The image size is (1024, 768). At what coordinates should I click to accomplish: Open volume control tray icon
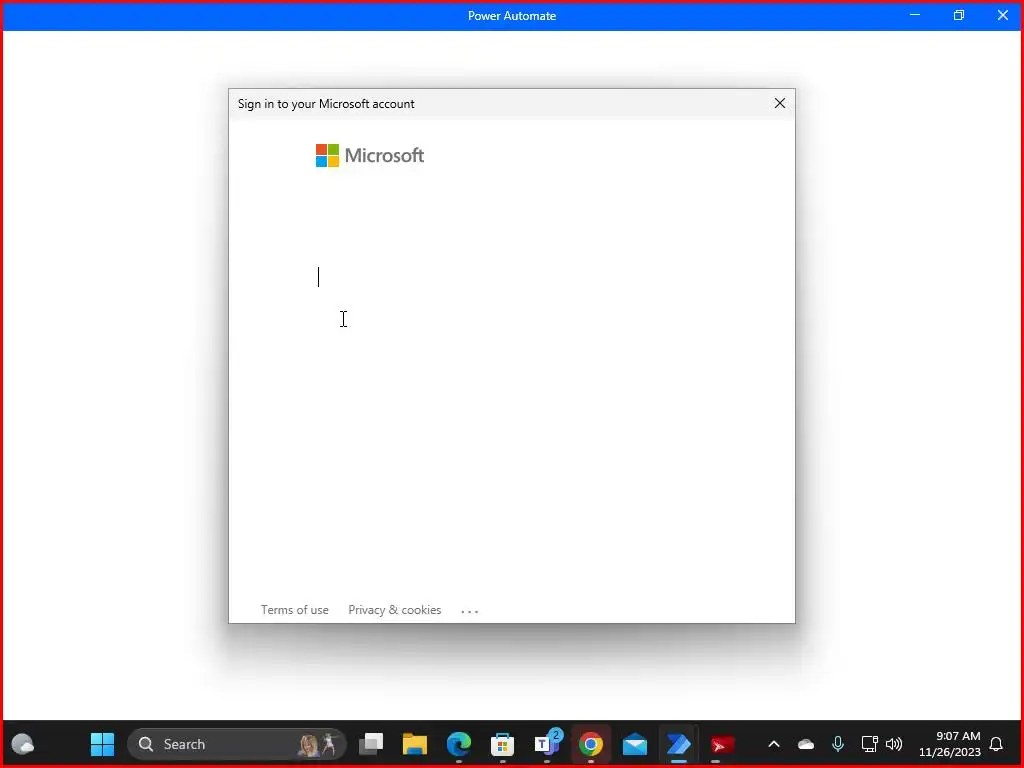pyautogui.click(x=894, y=744)
